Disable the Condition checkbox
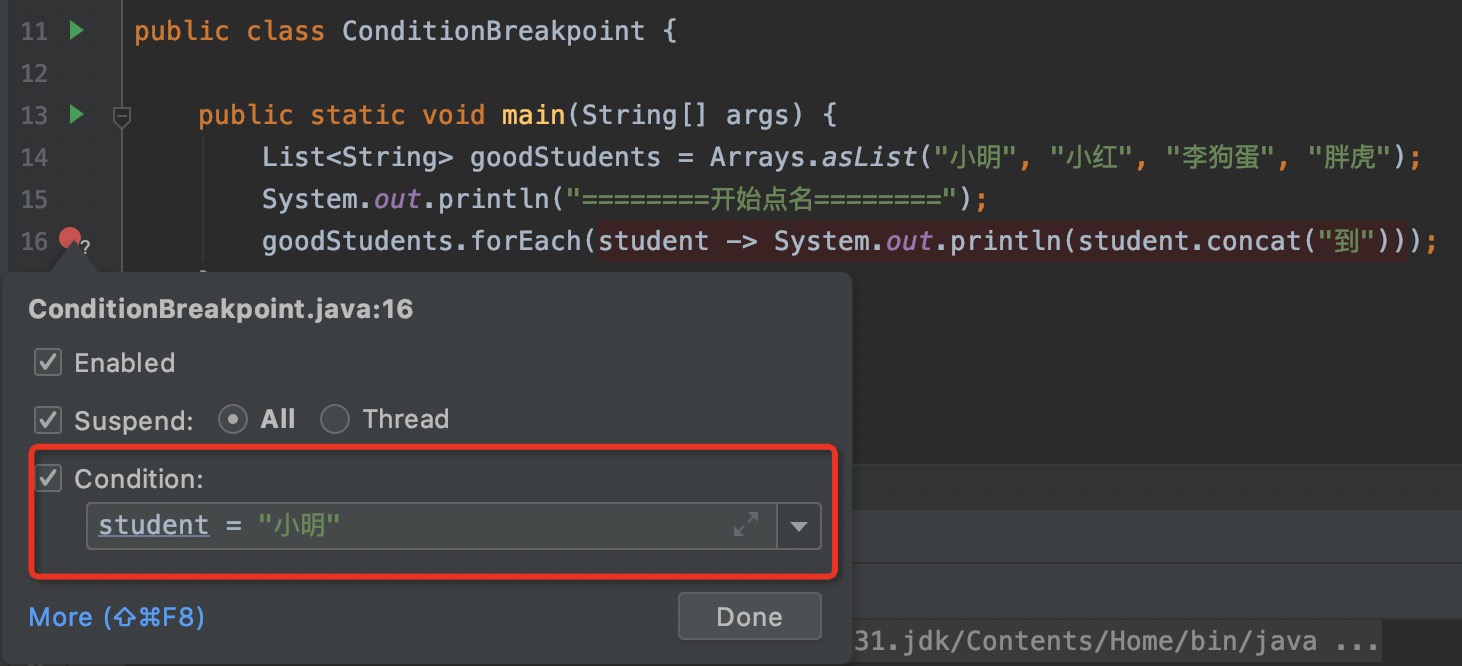1462x666 pixels. [x=48, y=478]
